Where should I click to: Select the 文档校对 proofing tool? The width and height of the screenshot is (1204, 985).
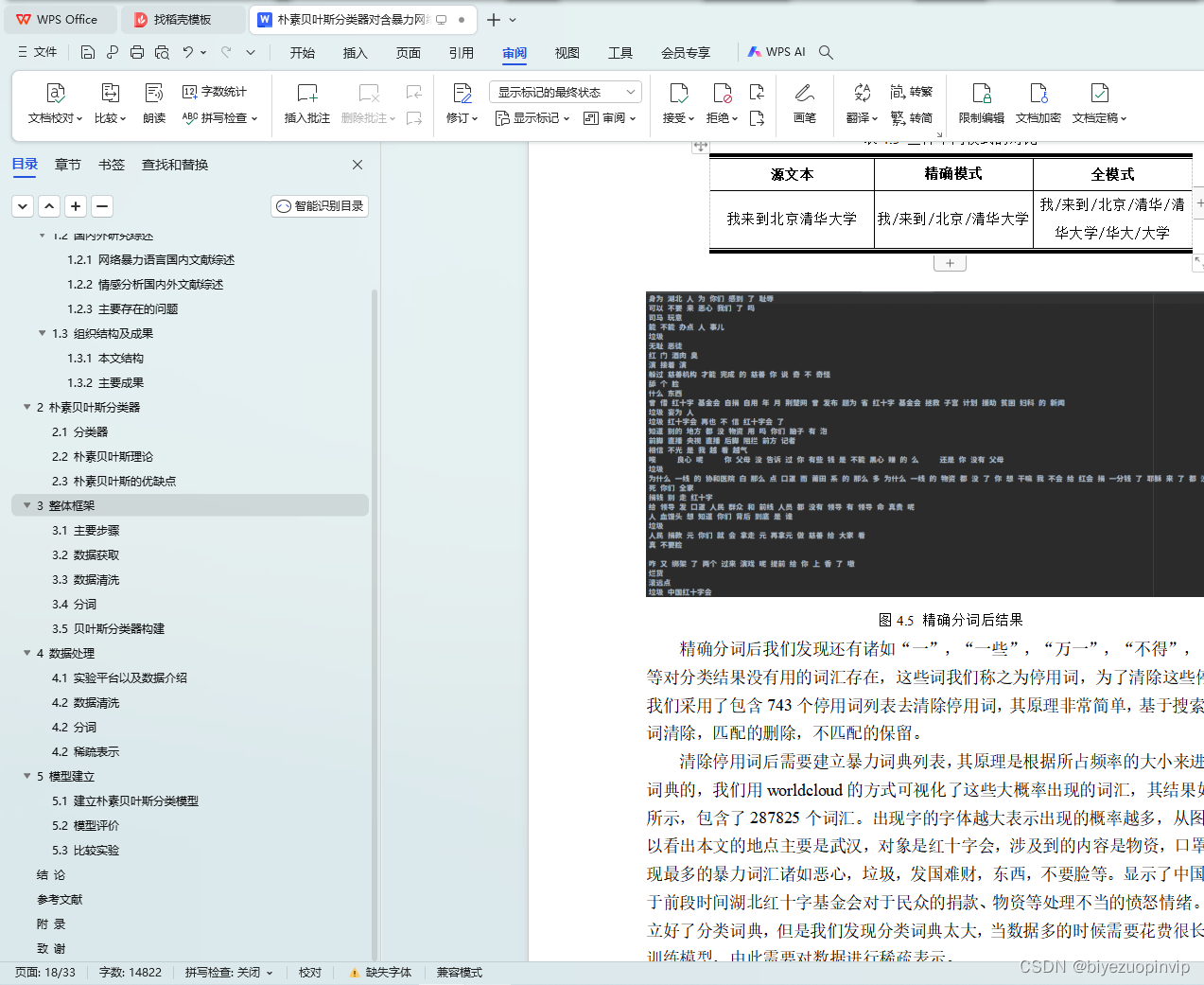point(55,104)
